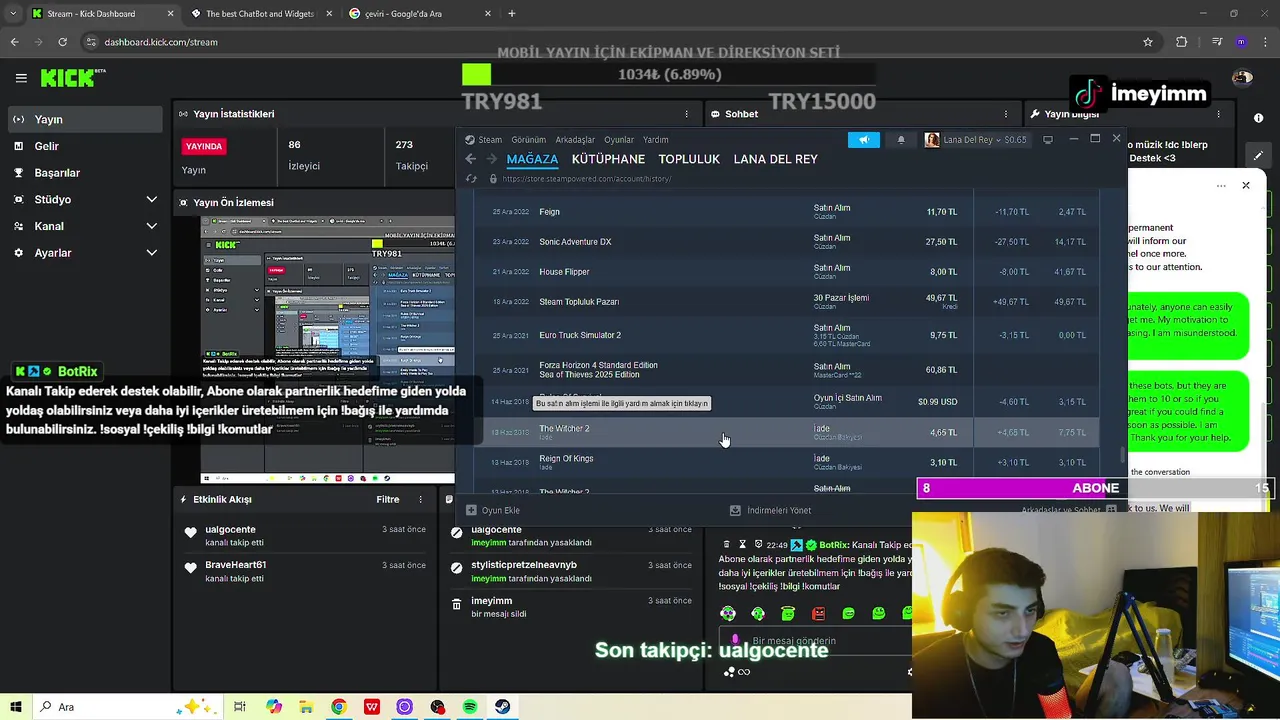Open the Arkadaşlar menu in Steam
This screenshot has width=1280, height=720.
[575, 140]
